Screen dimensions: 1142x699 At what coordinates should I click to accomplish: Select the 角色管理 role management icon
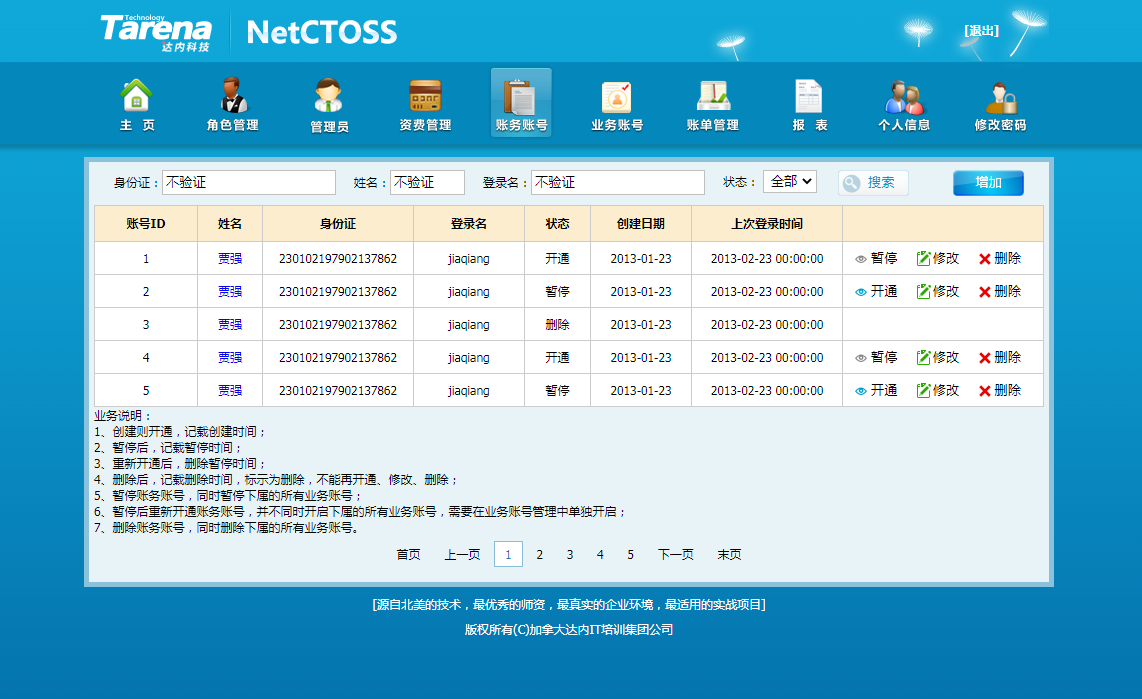click(232, 103)
